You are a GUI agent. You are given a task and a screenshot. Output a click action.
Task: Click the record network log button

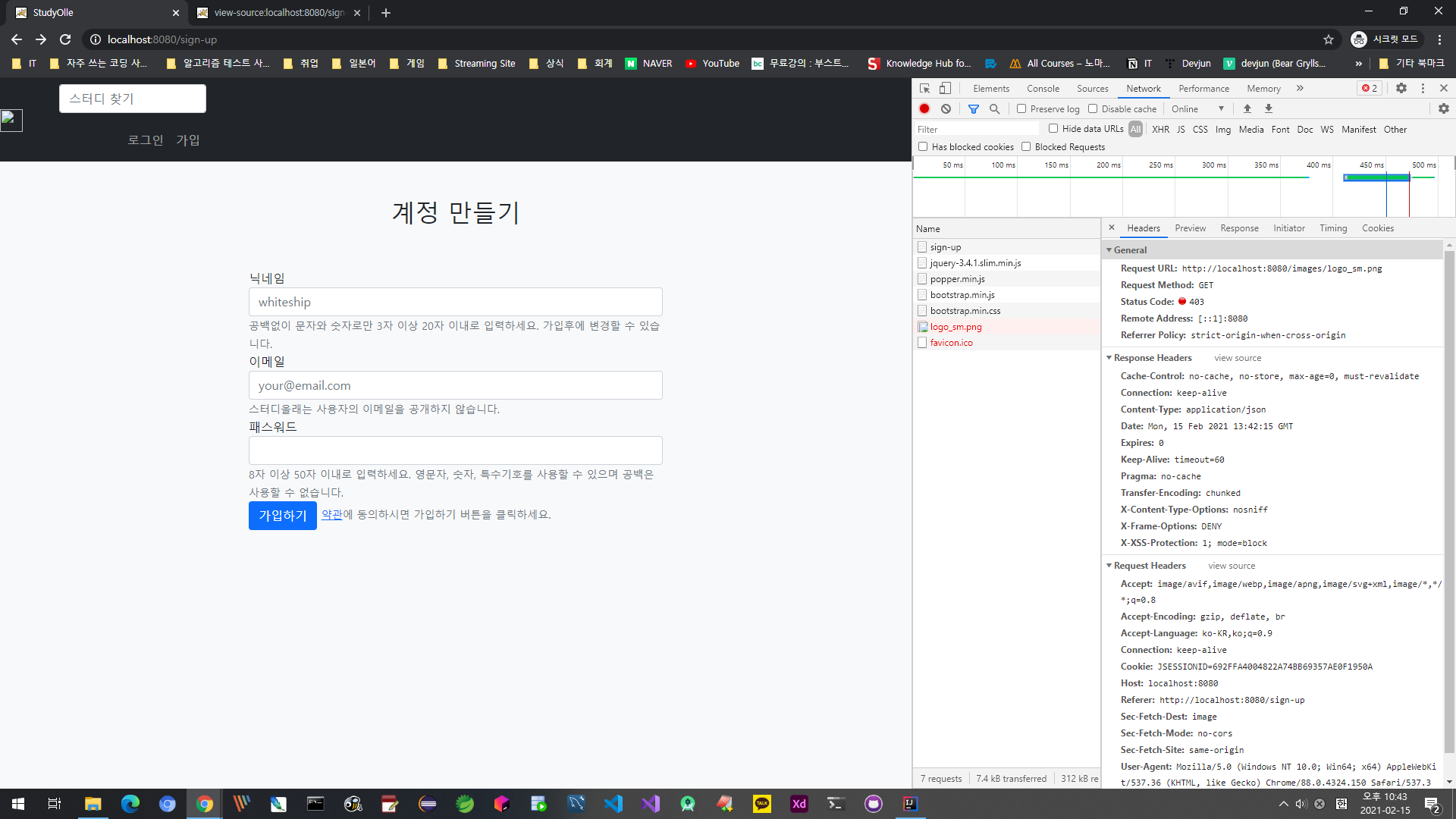pos(924,108)
